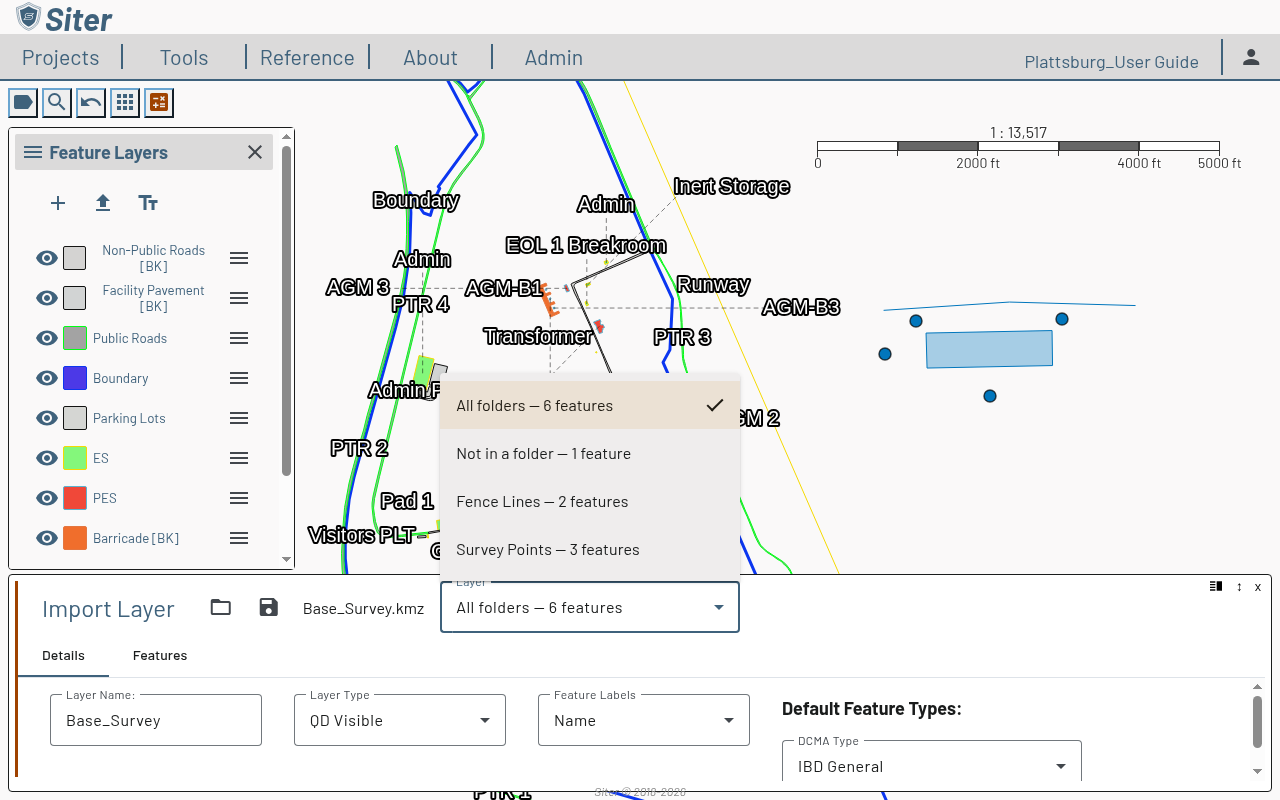Close the Feature Layers panel
This screenshot has height=800, width=1280.
click(x=255, y=152)
